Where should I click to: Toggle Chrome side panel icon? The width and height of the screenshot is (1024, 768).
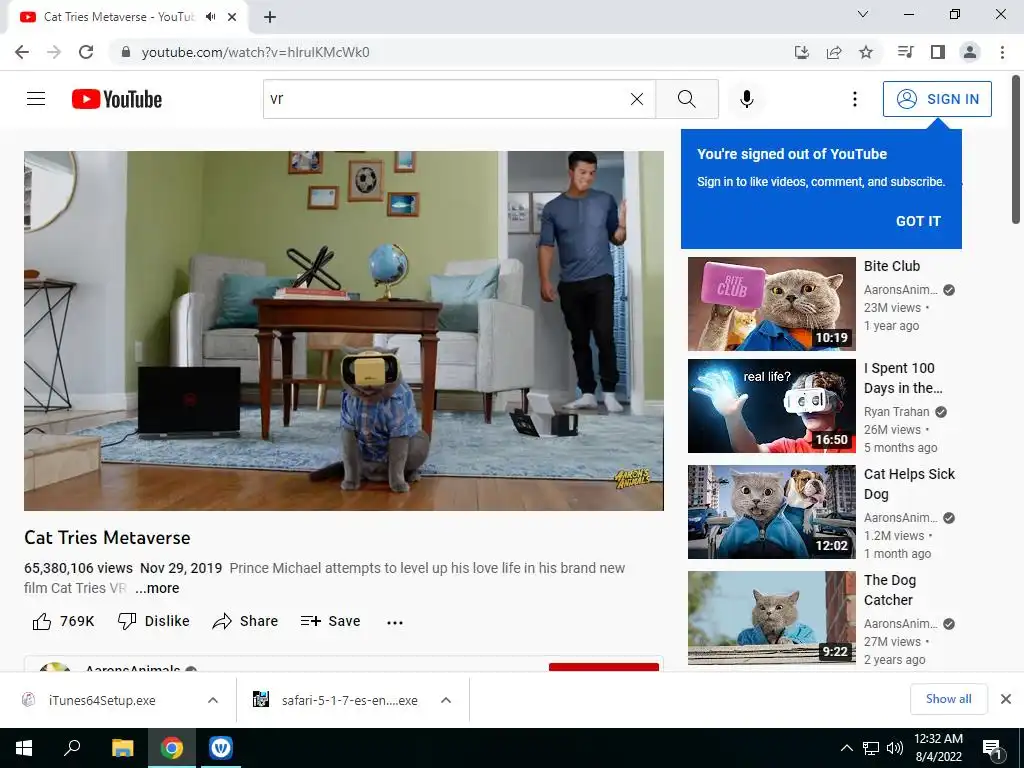(x=938, y=52)
